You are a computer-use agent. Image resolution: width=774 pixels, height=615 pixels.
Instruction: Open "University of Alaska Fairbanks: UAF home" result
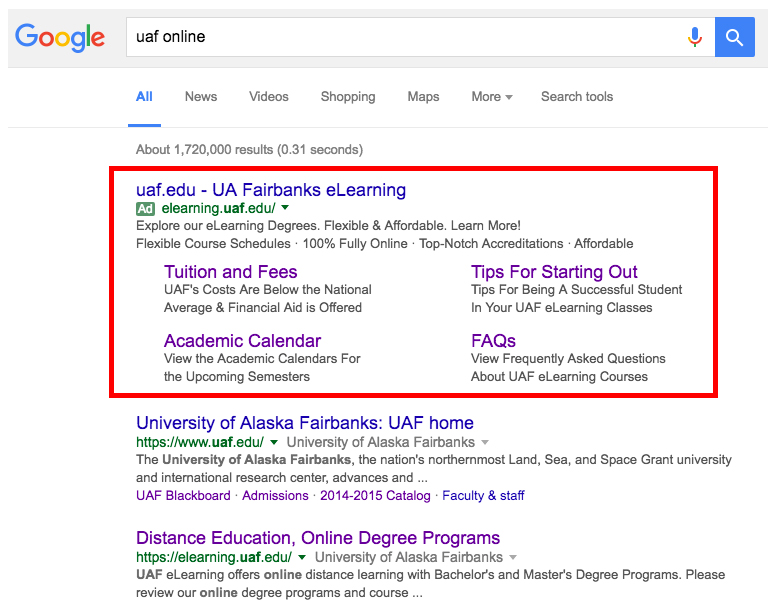click(305, 423)
